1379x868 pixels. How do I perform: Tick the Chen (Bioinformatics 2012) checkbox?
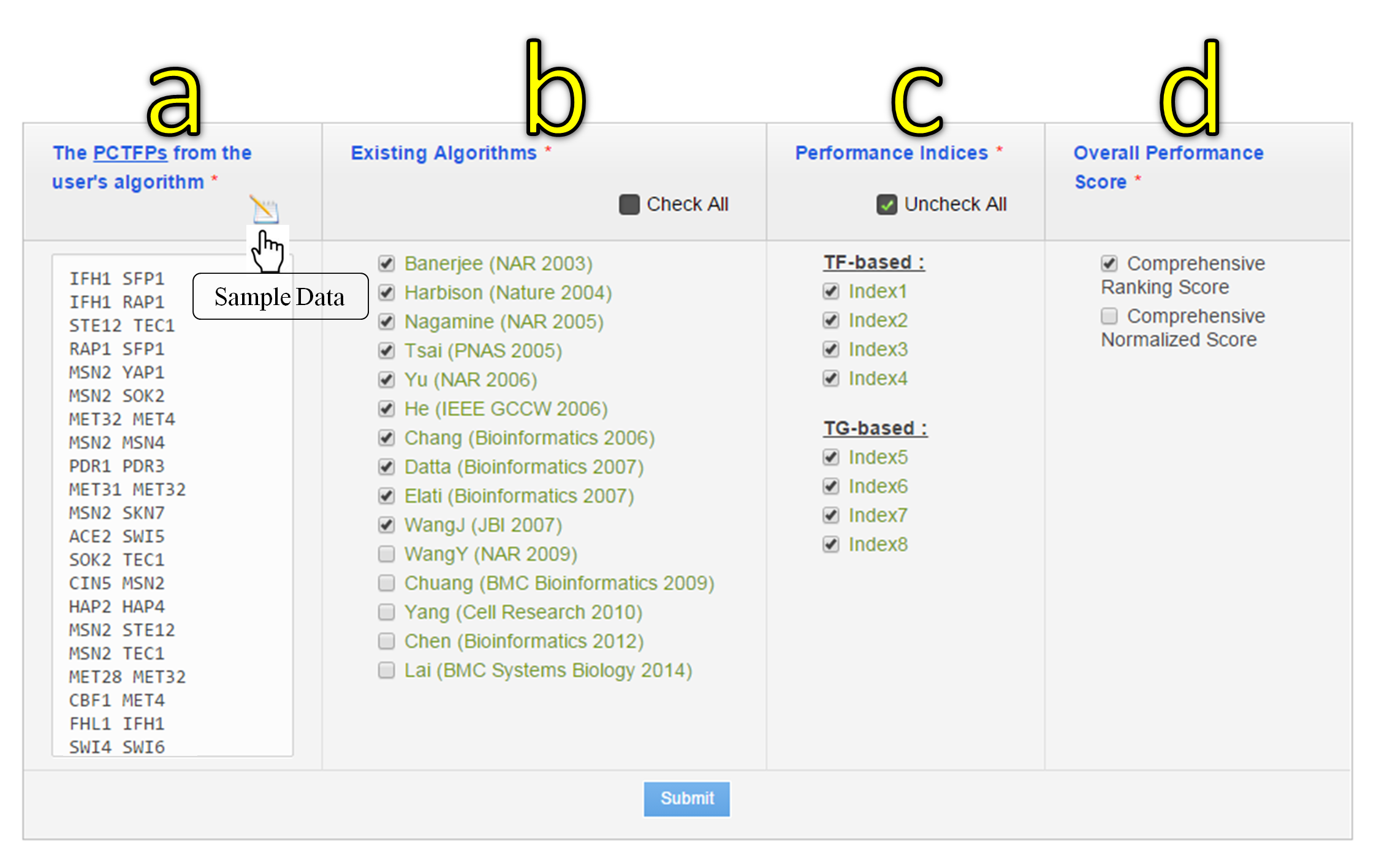(x=386, y=641)
